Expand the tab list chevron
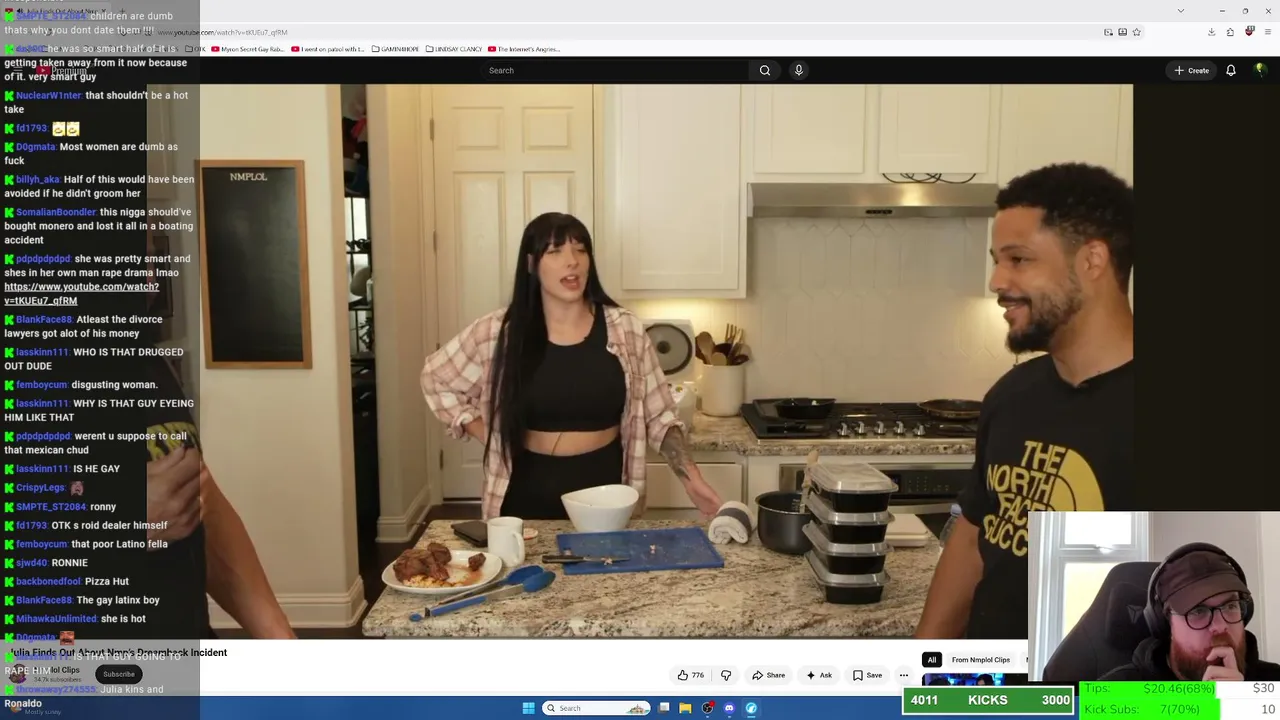 coord(1181,11)
